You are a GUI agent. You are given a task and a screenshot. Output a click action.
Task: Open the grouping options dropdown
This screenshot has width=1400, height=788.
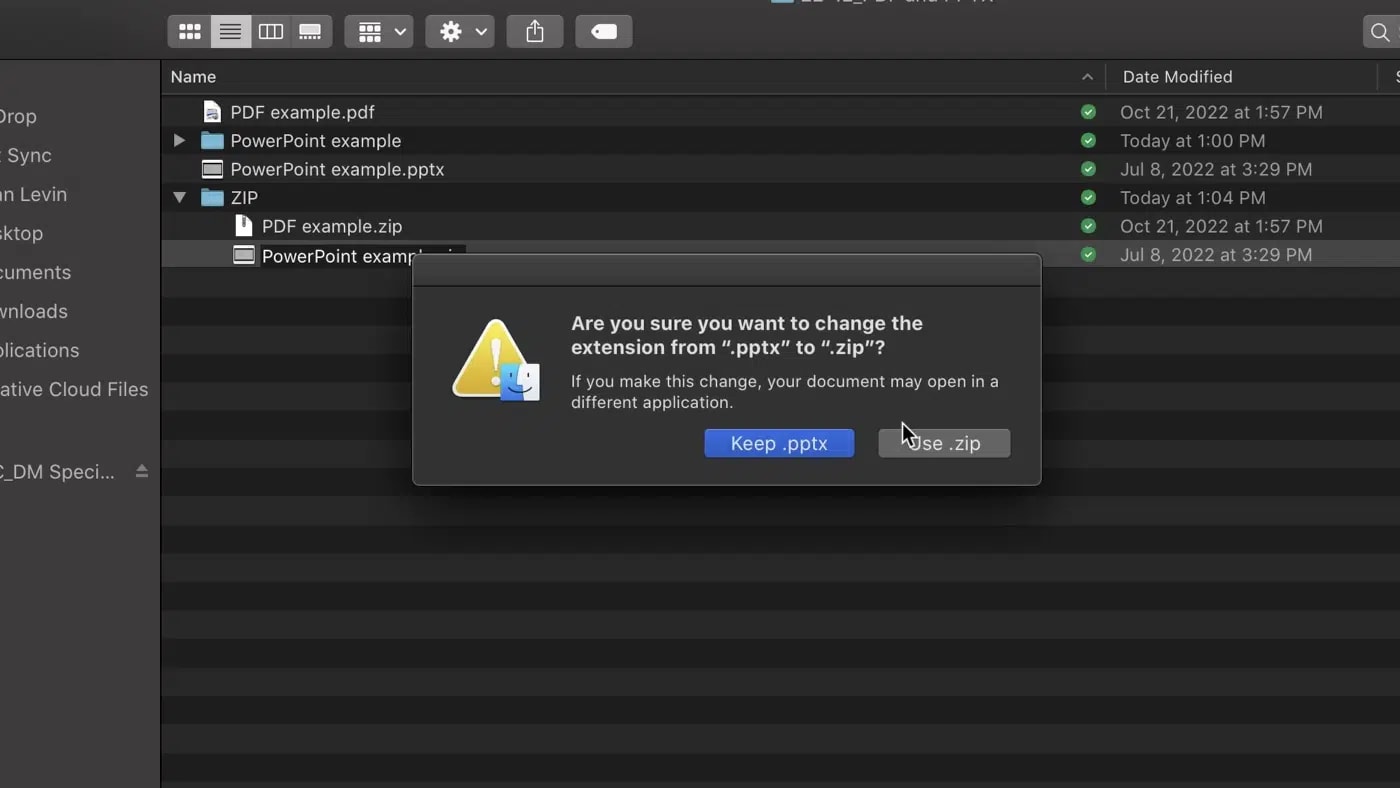point(378,31)
